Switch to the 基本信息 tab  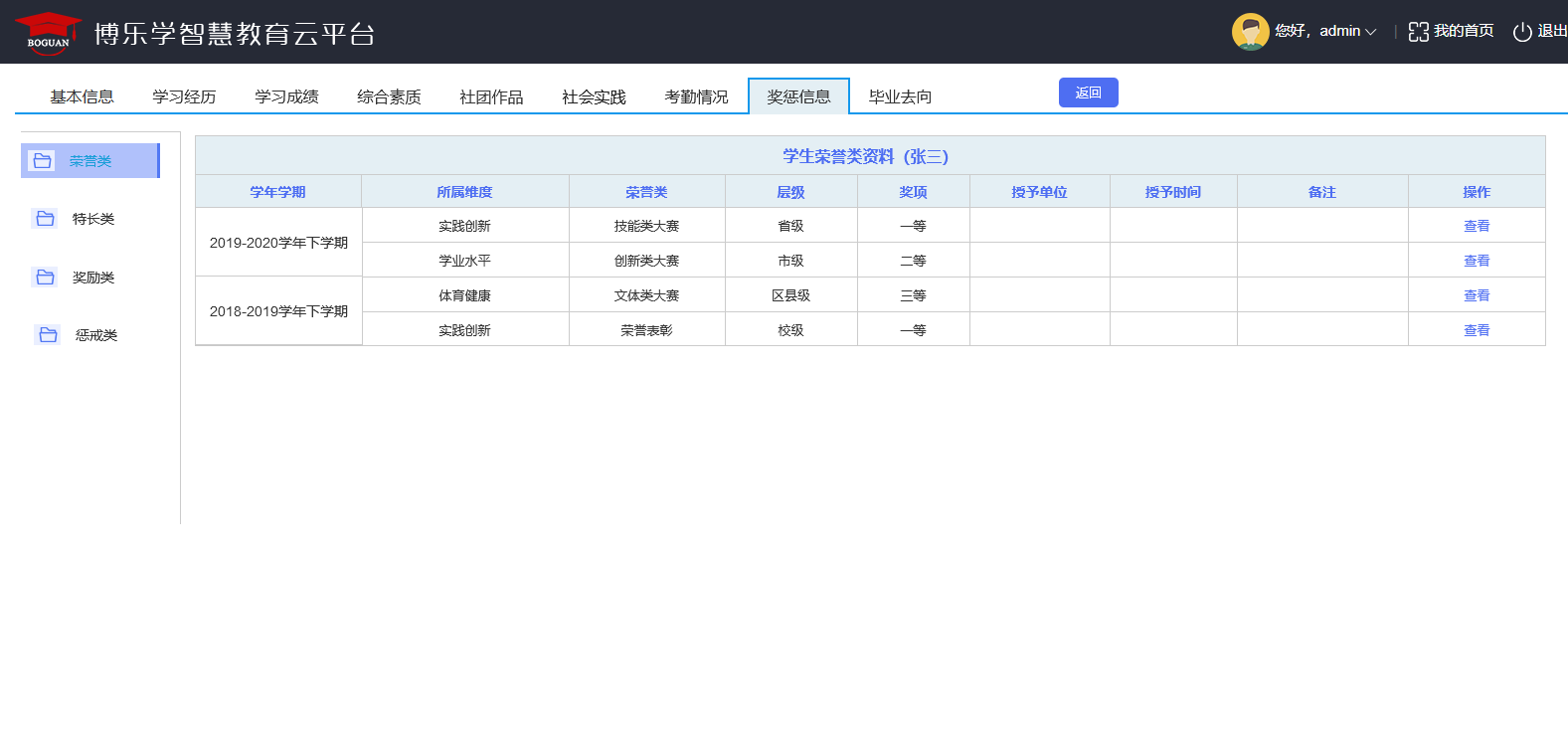pos(83,96)
